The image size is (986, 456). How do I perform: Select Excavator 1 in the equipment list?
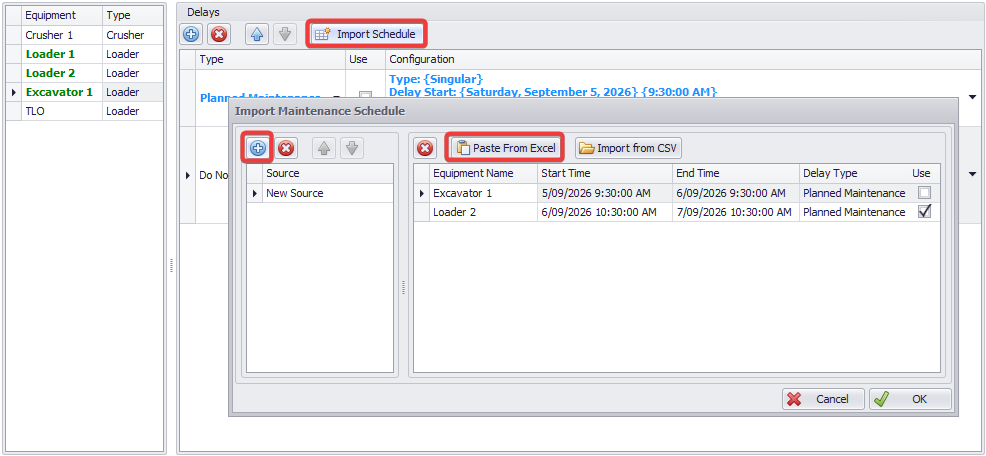(62, 92)
